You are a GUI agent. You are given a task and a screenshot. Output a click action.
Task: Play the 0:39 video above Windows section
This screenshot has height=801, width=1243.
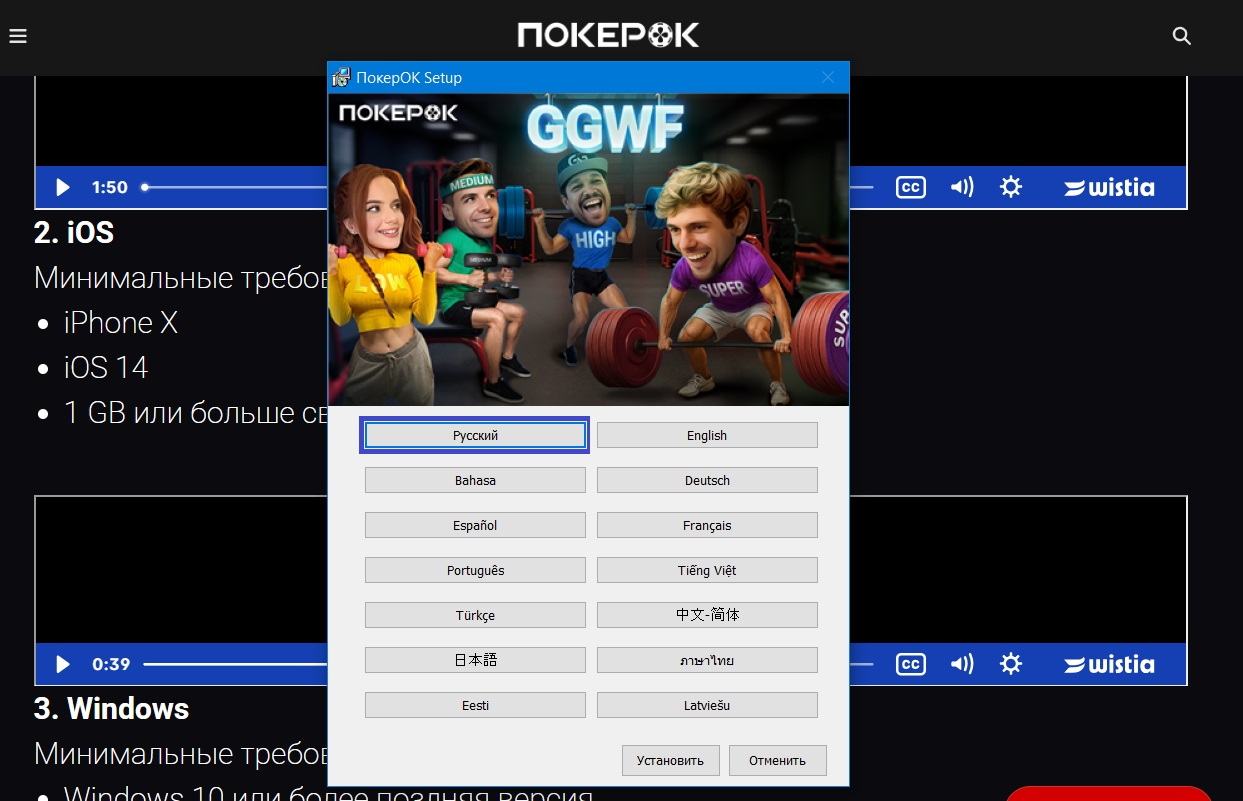click(x=63, y=664)
